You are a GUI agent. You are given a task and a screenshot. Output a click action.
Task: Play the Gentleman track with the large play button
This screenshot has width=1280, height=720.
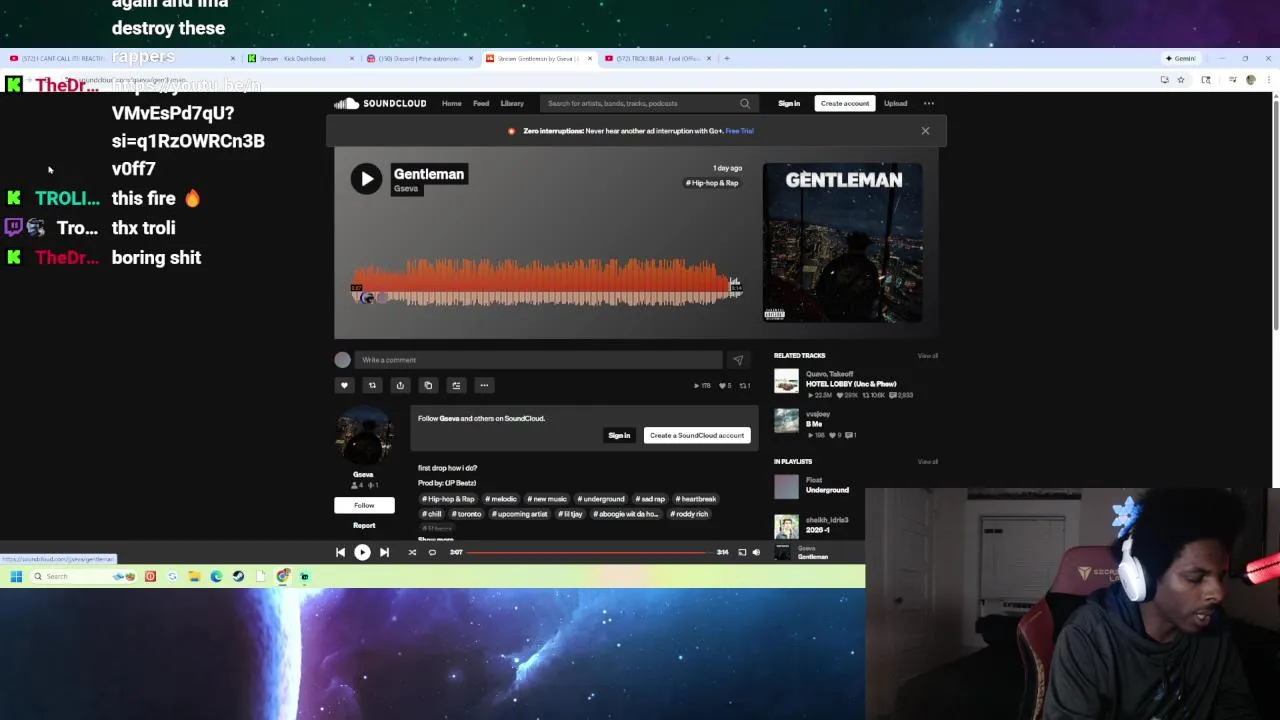[x=366, y=179]
